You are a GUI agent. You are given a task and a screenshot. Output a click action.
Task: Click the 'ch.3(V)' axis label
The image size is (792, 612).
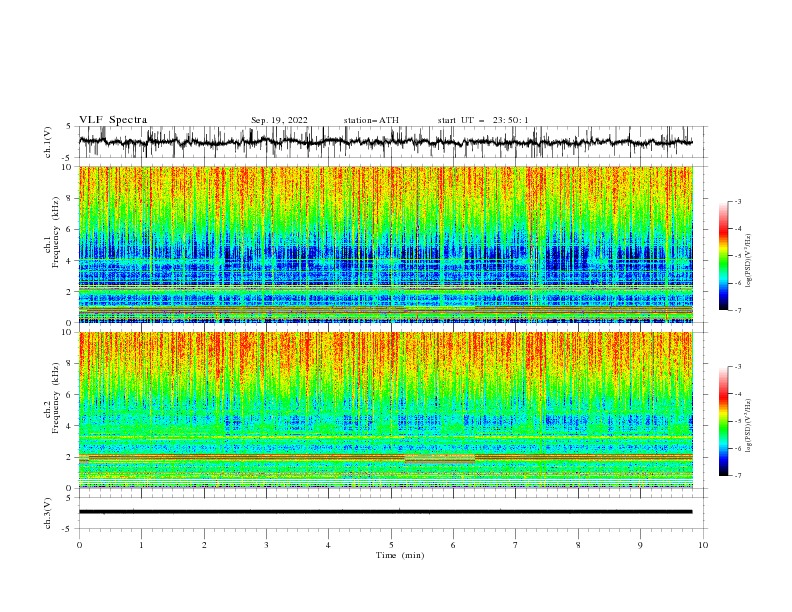pyautogui.click(x=48, y=513)
